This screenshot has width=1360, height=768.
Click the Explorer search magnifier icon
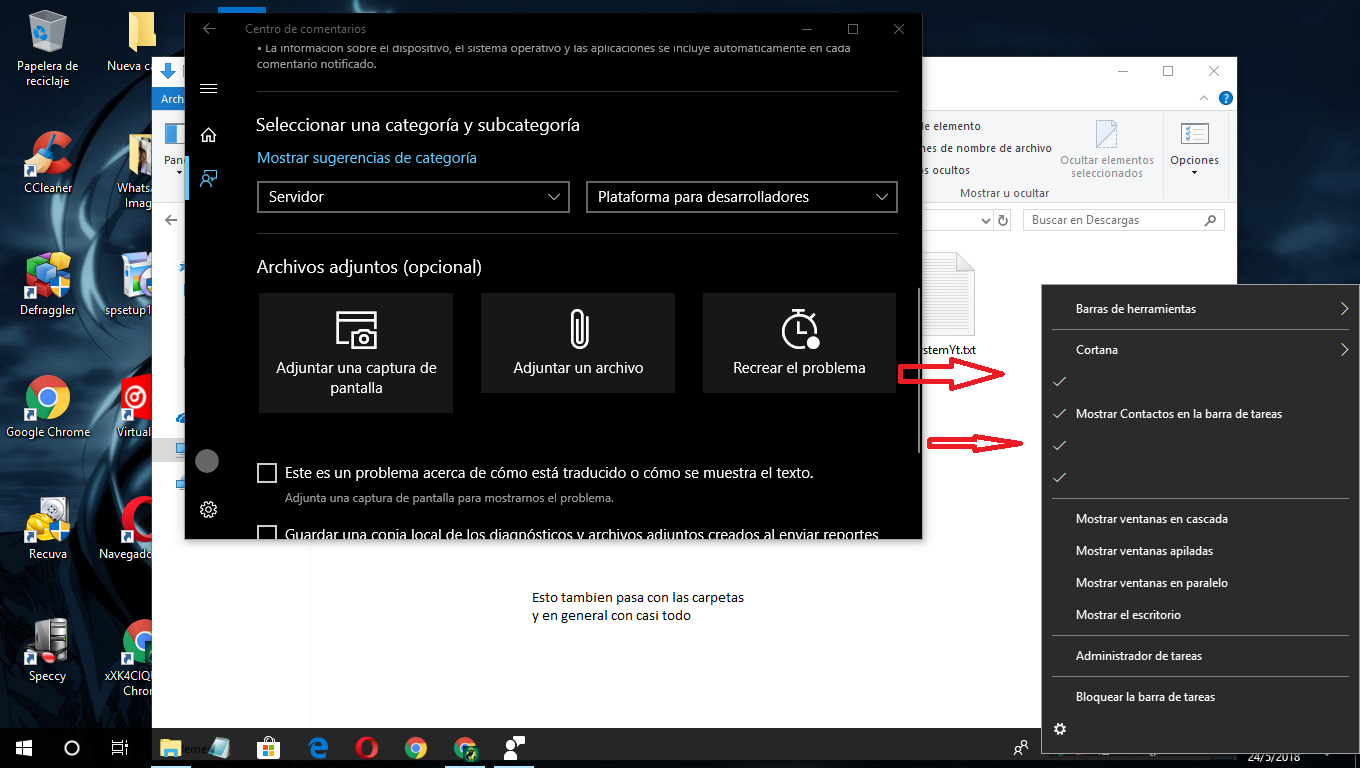(x=1210, y=220)
